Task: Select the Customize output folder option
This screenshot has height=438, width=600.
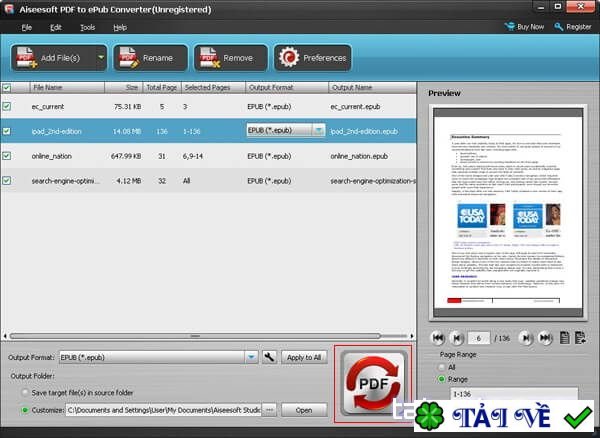Action: (x=25, y=410)
